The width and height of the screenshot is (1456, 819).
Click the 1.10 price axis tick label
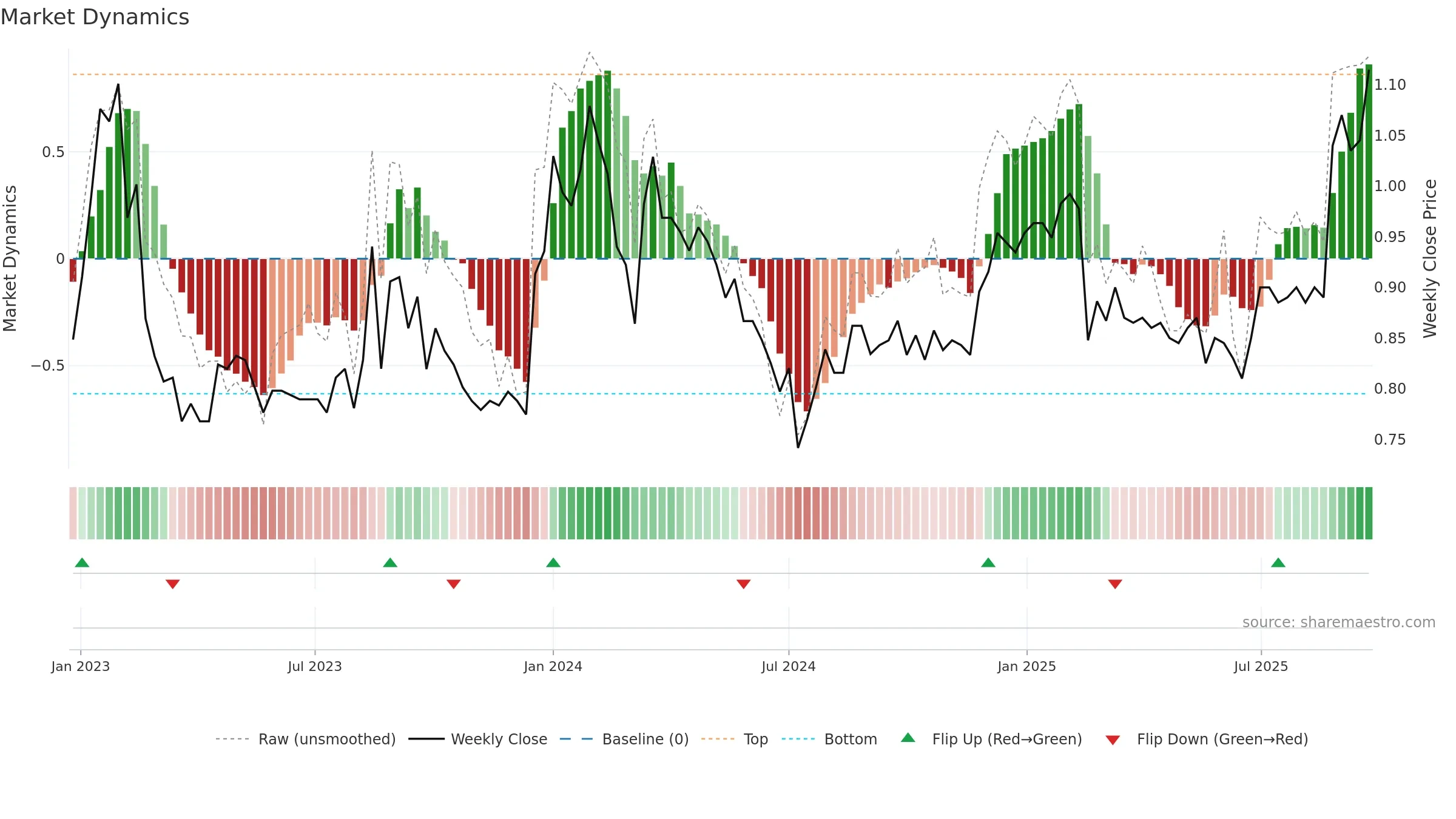tap(1390, 85)
